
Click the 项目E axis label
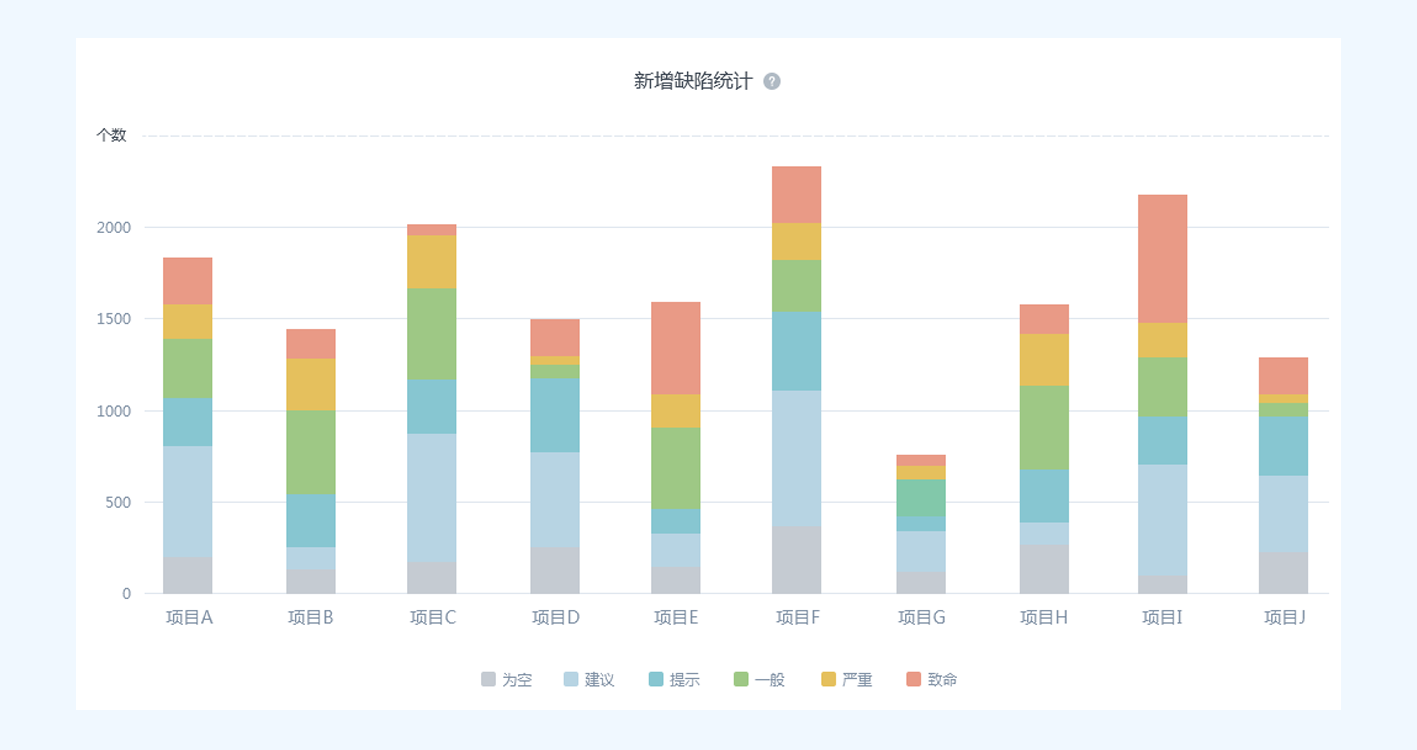[x=677, y=618]
